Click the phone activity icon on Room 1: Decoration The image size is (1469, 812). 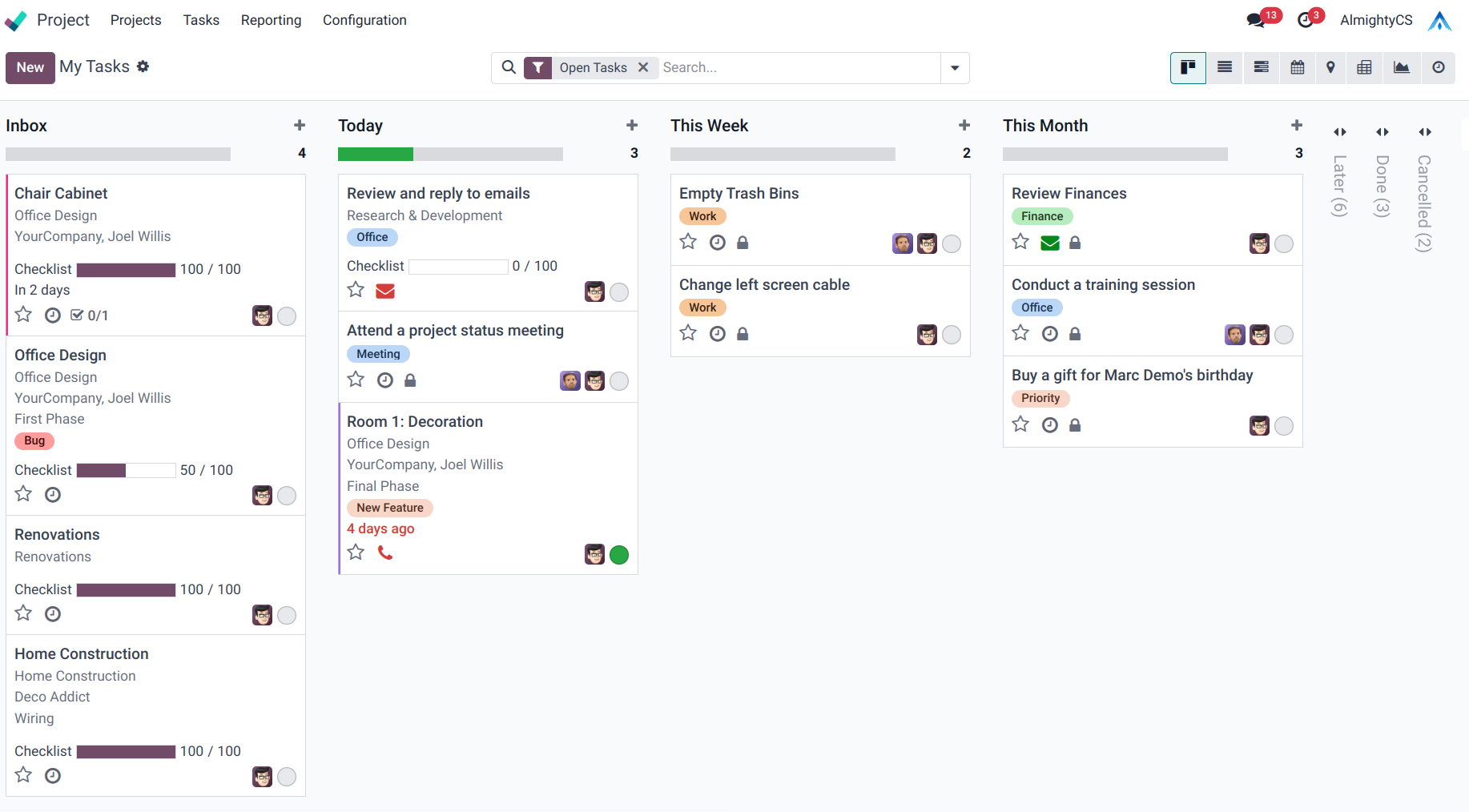tap(385, 553)
